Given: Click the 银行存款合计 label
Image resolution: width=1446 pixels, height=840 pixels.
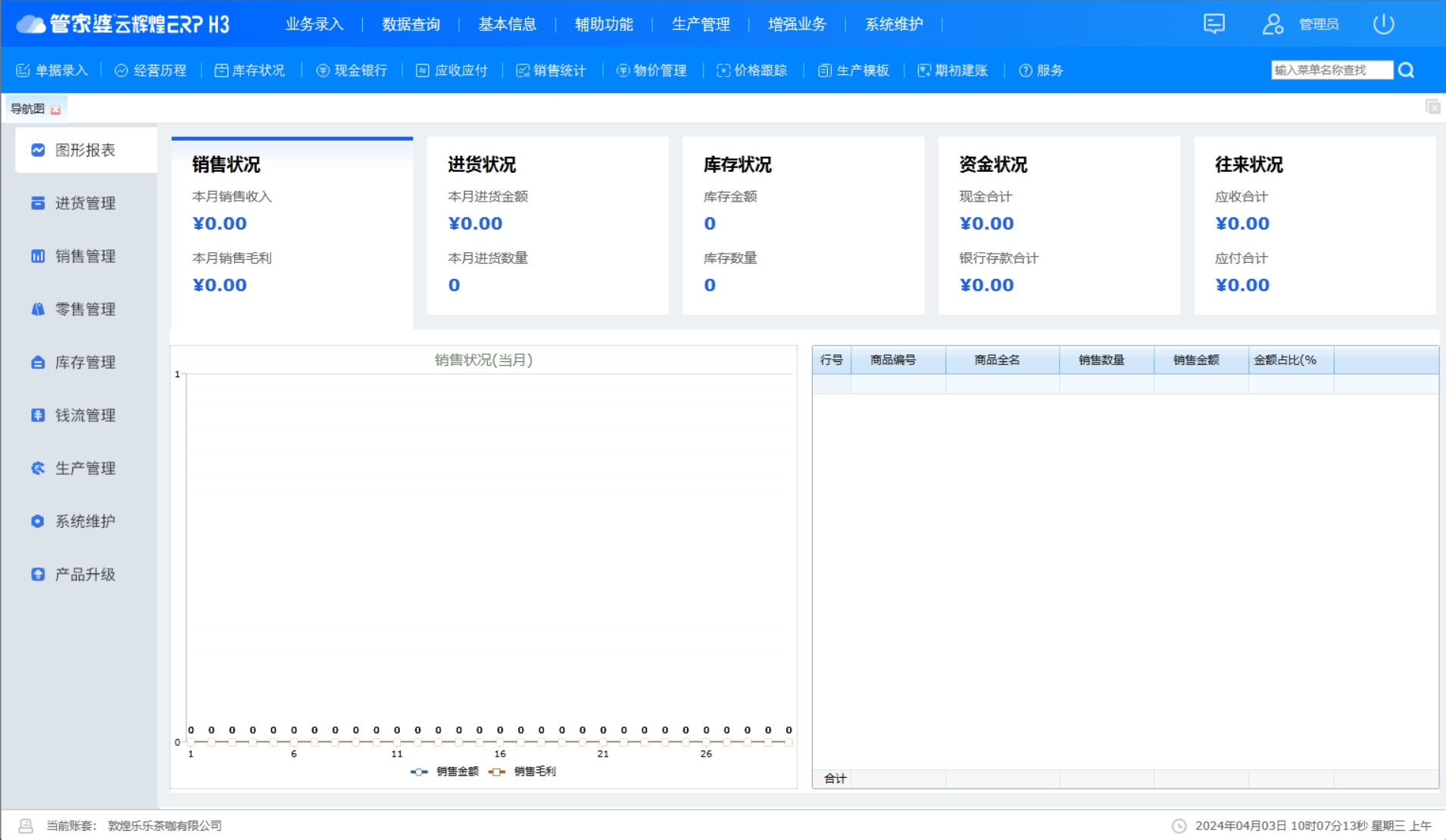Looking at the screenshot, I should coord(998,258).
